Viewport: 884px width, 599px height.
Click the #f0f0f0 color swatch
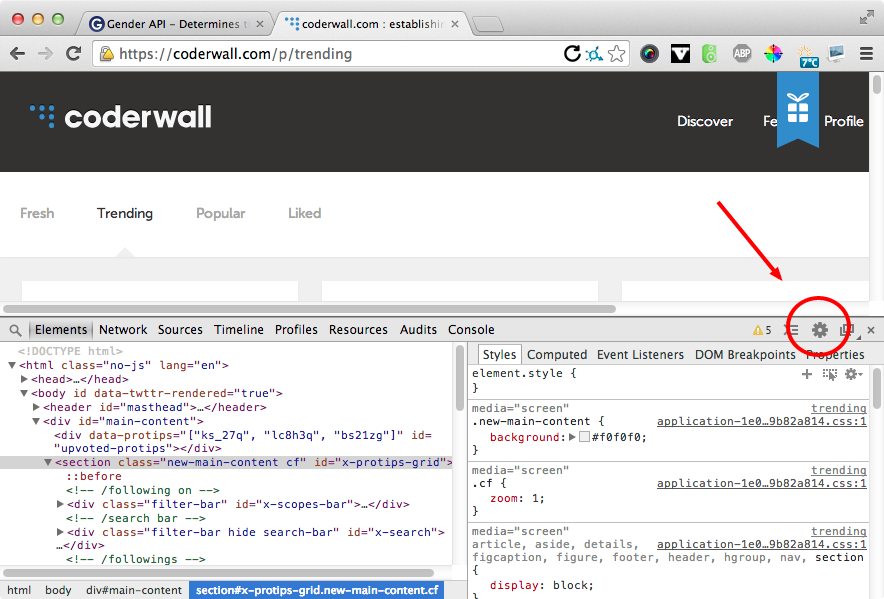(585, 437)
